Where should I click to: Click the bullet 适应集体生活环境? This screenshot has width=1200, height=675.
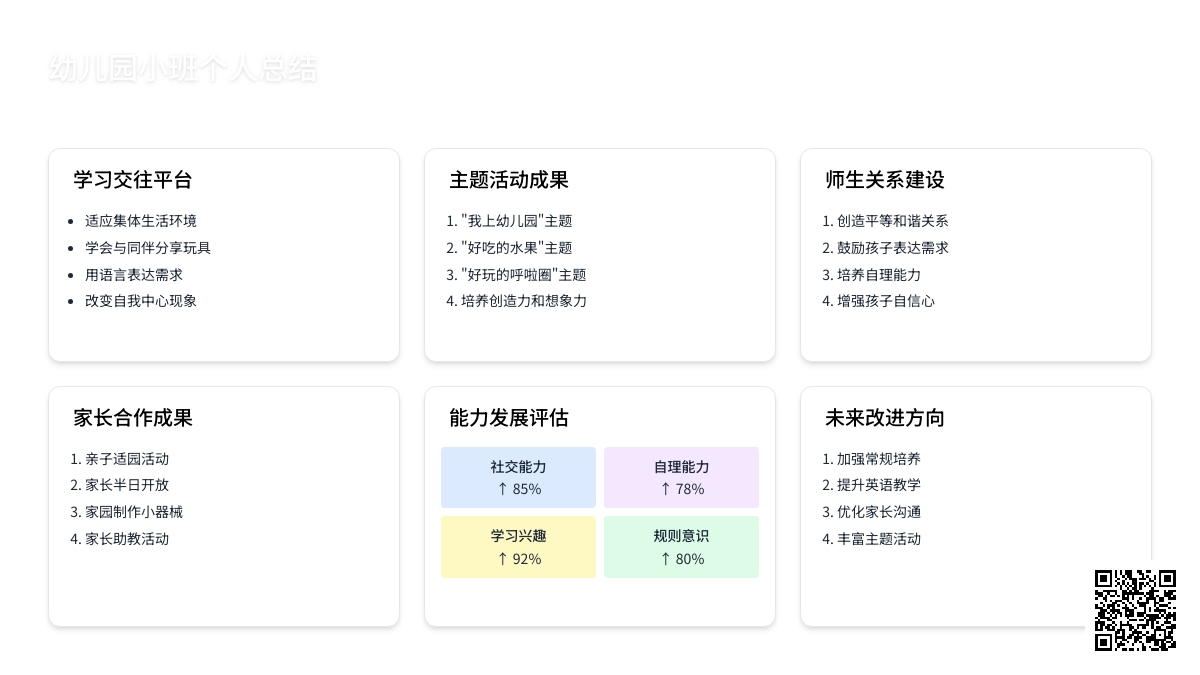click(141, 221)
